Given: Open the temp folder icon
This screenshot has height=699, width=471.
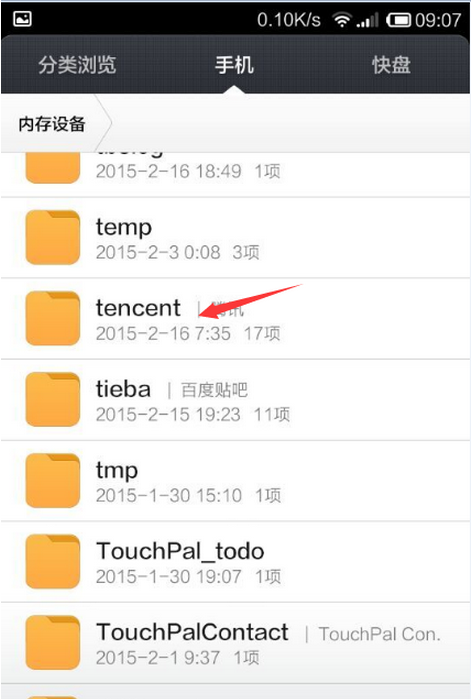Looking at the screenshot, I should tap(53, 237).
